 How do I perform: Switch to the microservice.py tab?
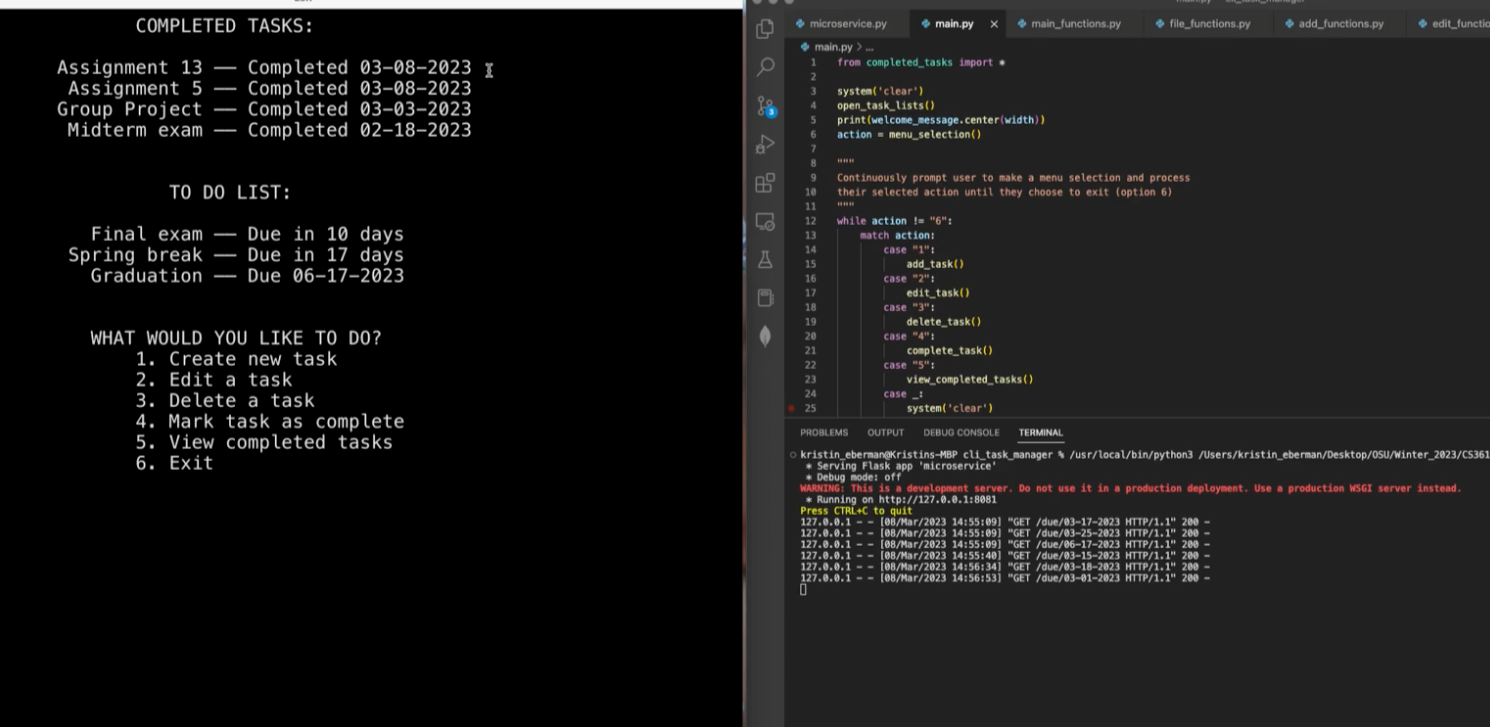click(x=847, y=24)
